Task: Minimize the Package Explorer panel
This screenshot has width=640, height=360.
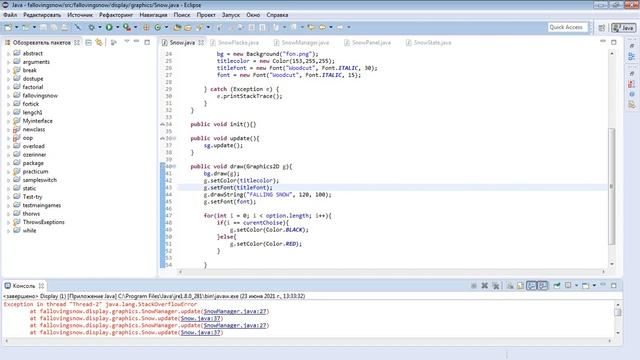Action: point(136,42)
